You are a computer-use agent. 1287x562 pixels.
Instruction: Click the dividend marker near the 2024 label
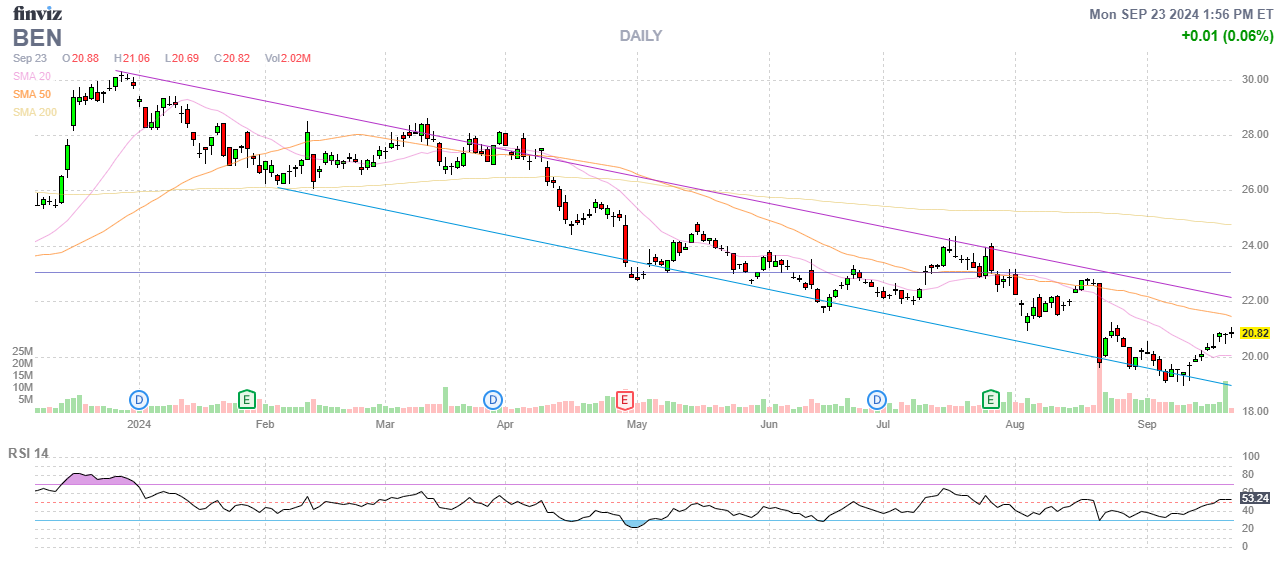[x=139, y=400]
